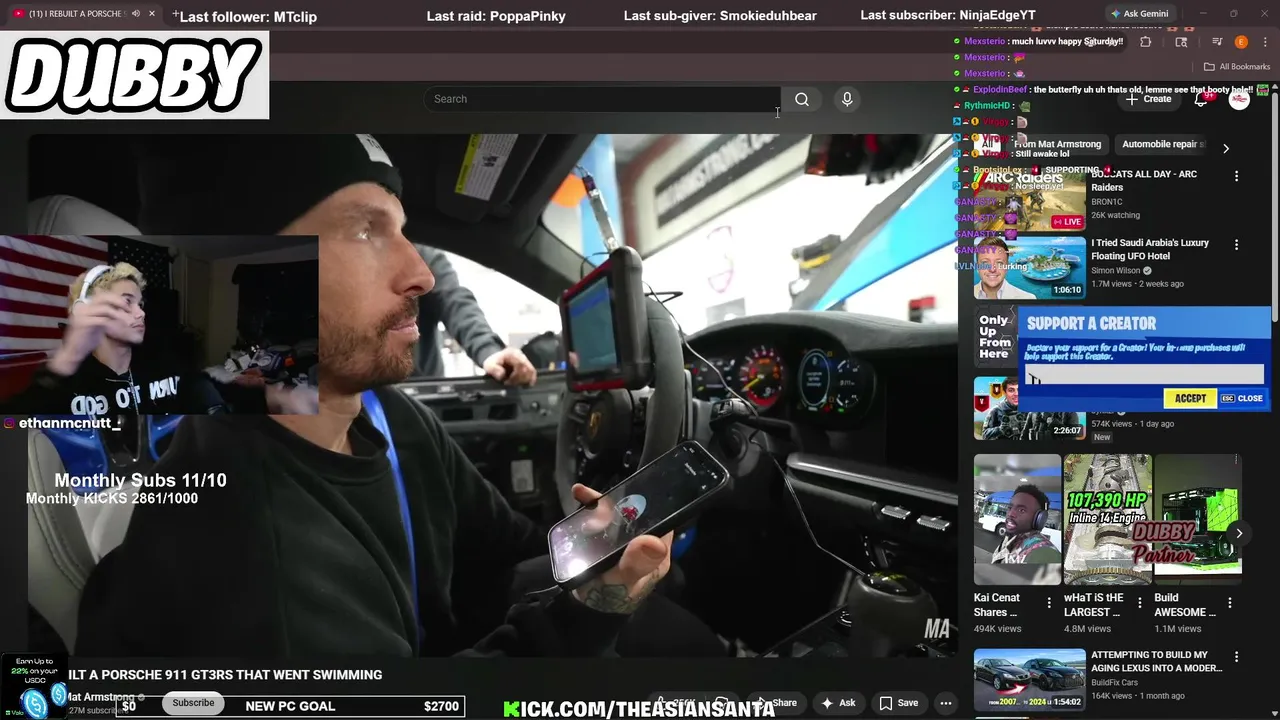The width and height of the screenshot is (1280, 720).
Task: Open browser extensions puzzle icon
Action: (x=1145, y=42)
